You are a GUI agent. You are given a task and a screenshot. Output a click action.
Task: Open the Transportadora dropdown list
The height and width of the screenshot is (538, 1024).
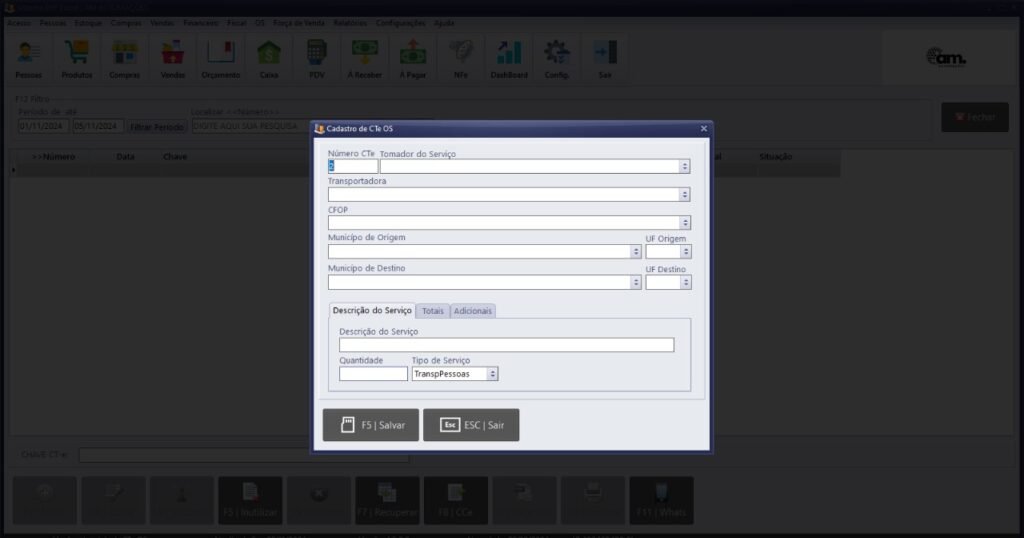pos(684,195)
